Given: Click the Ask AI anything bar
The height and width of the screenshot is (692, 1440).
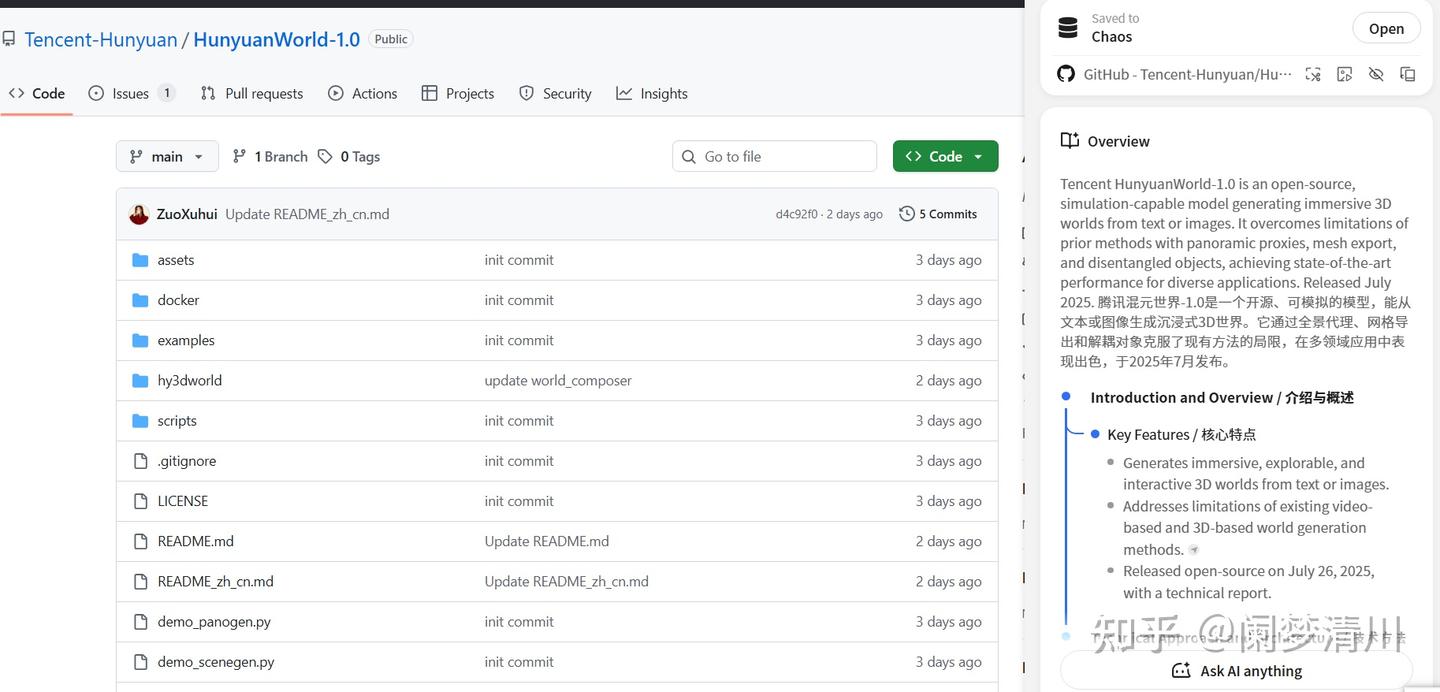Looking at the screenshot, I should point(1236,670).
